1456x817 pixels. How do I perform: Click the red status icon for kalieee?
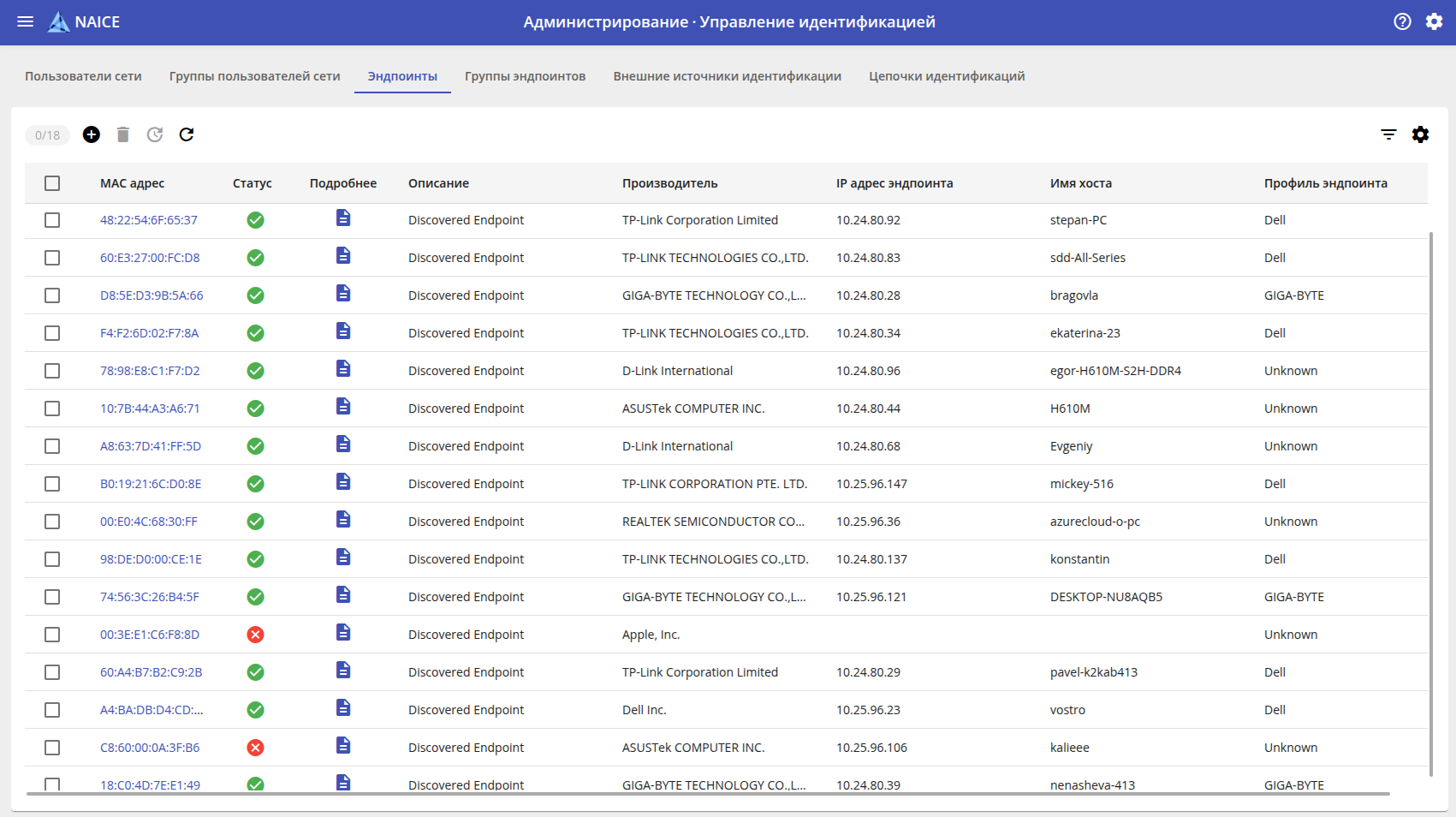255,748
